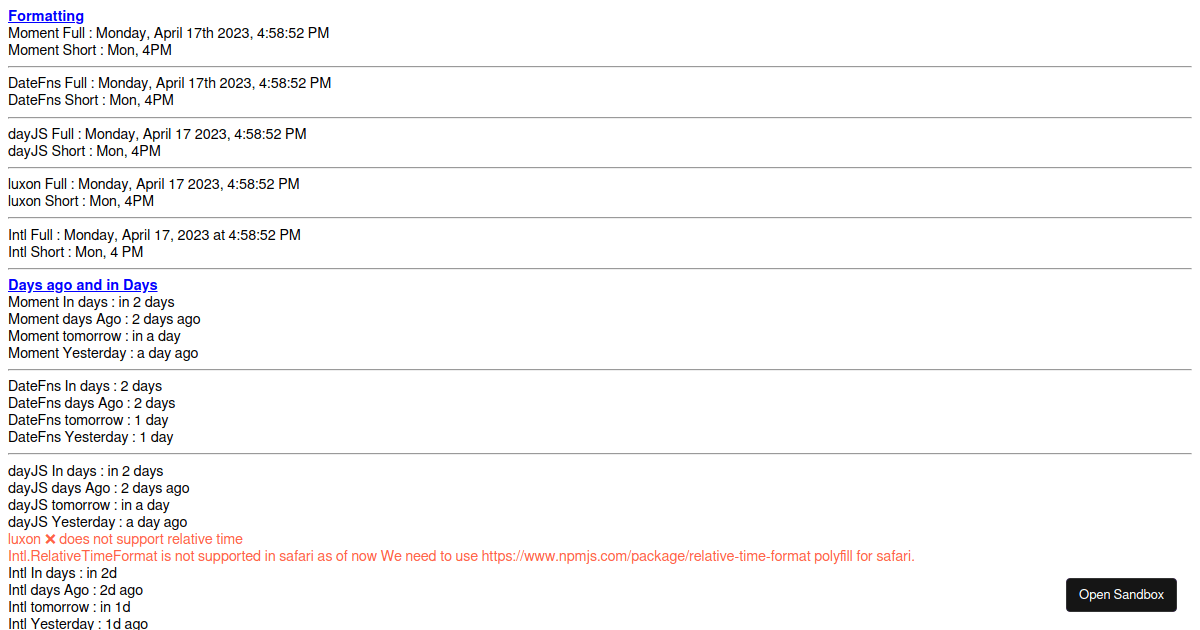The width and height of the screenshot is (1200, 630).
Task: Select the Moment Yesterday line
Action: click(103, 352)
